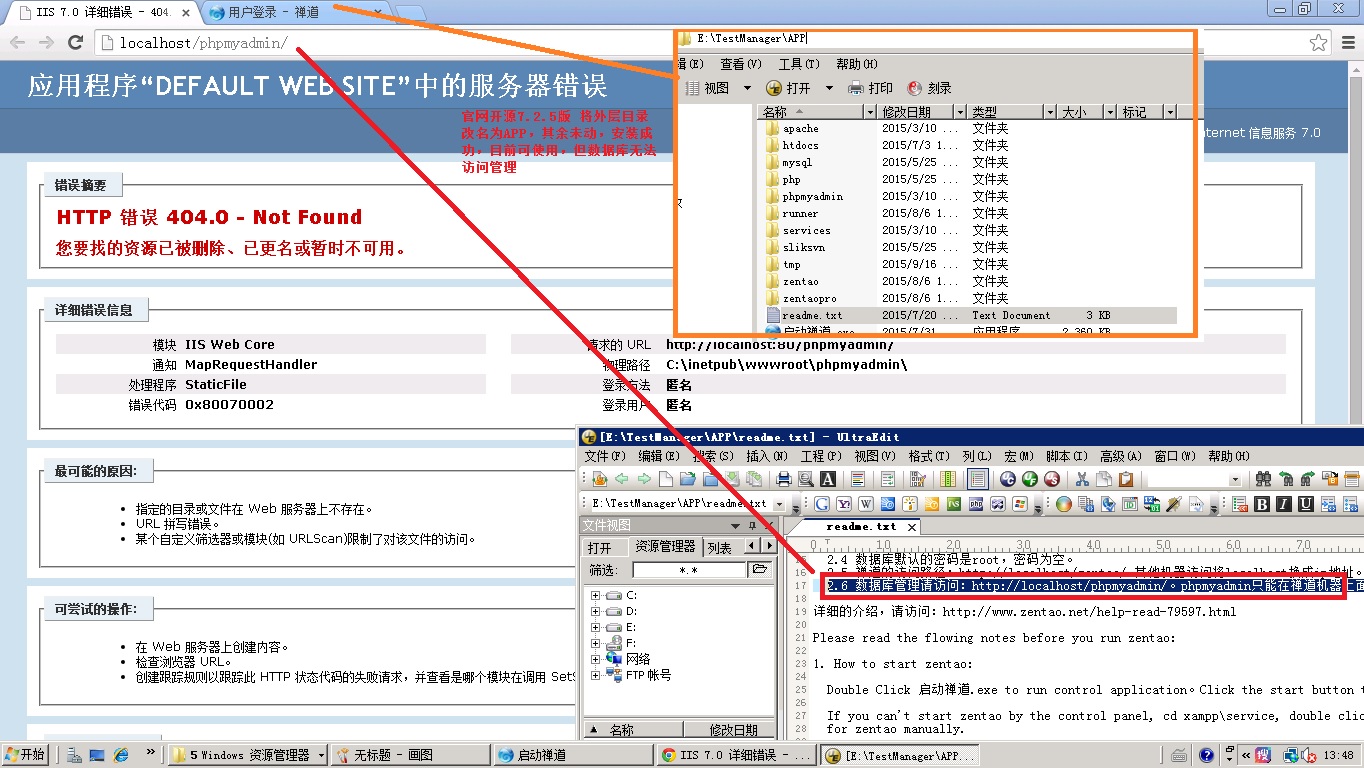This screenshot has height=768, width=1364.
Task: Click the UltraEdit Print icon
Action: point(784,480)
